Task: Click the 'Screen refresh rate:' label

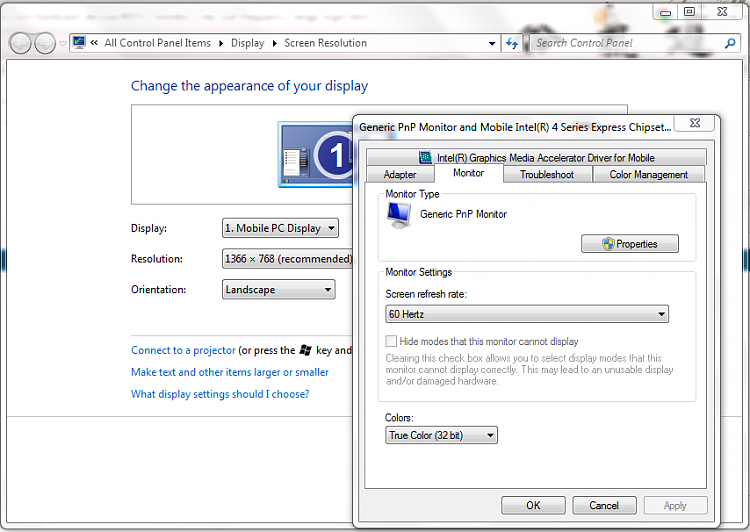Action: pos(426,294)
